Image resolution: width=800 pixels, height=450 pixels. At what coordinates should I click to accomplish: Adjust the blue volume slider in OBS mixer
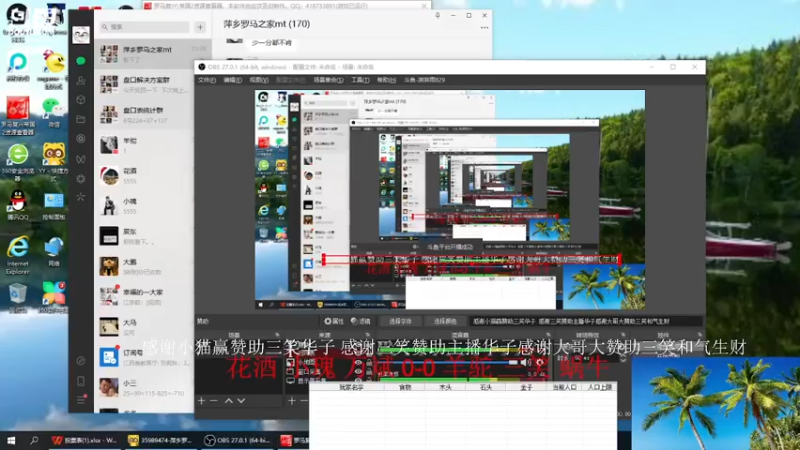[x=446, y=362]
